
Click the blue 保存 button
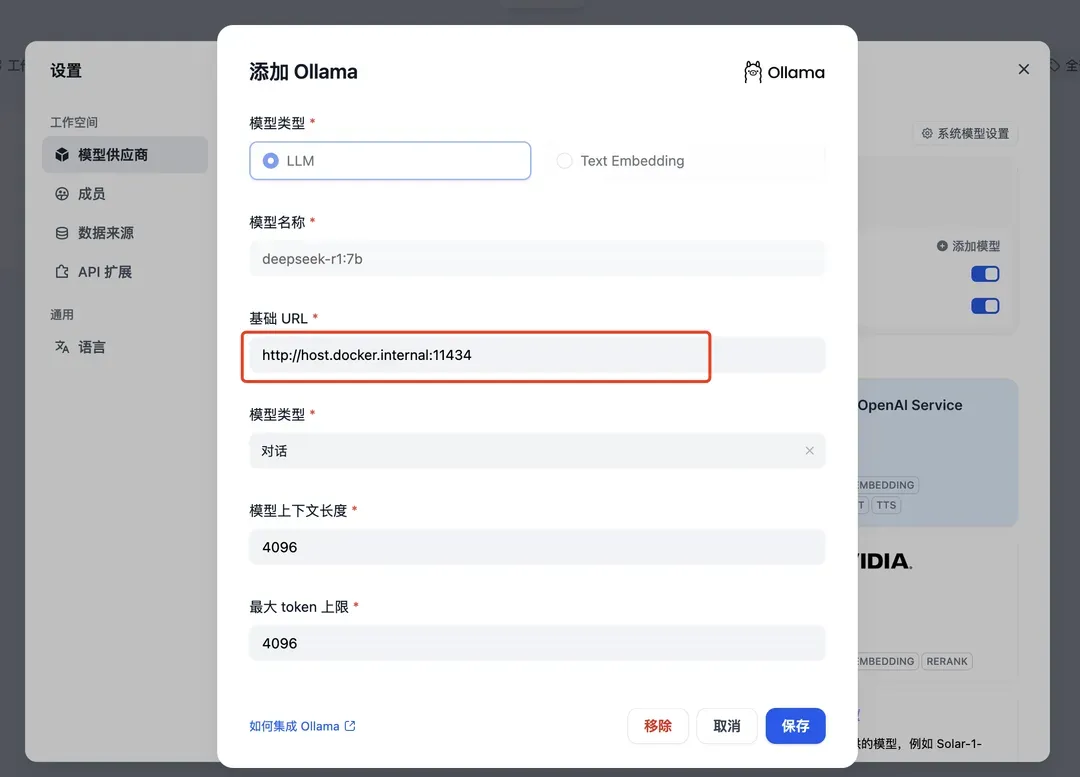(796, 726)
